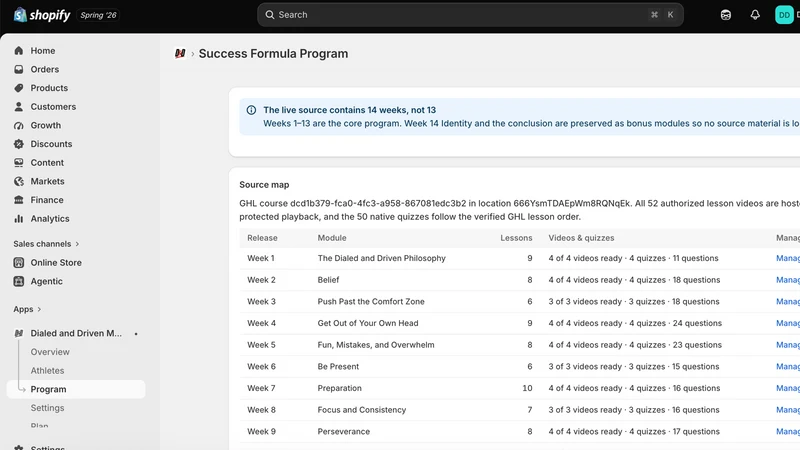
Task: Click 'Push Past the Comfort Zone' module
Action: click(x=371, y=302)
